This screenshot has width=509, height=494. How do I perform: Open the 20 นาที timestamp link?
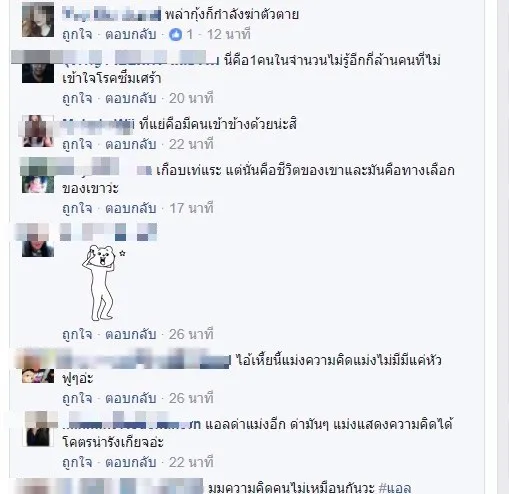(x=191, y=98)
